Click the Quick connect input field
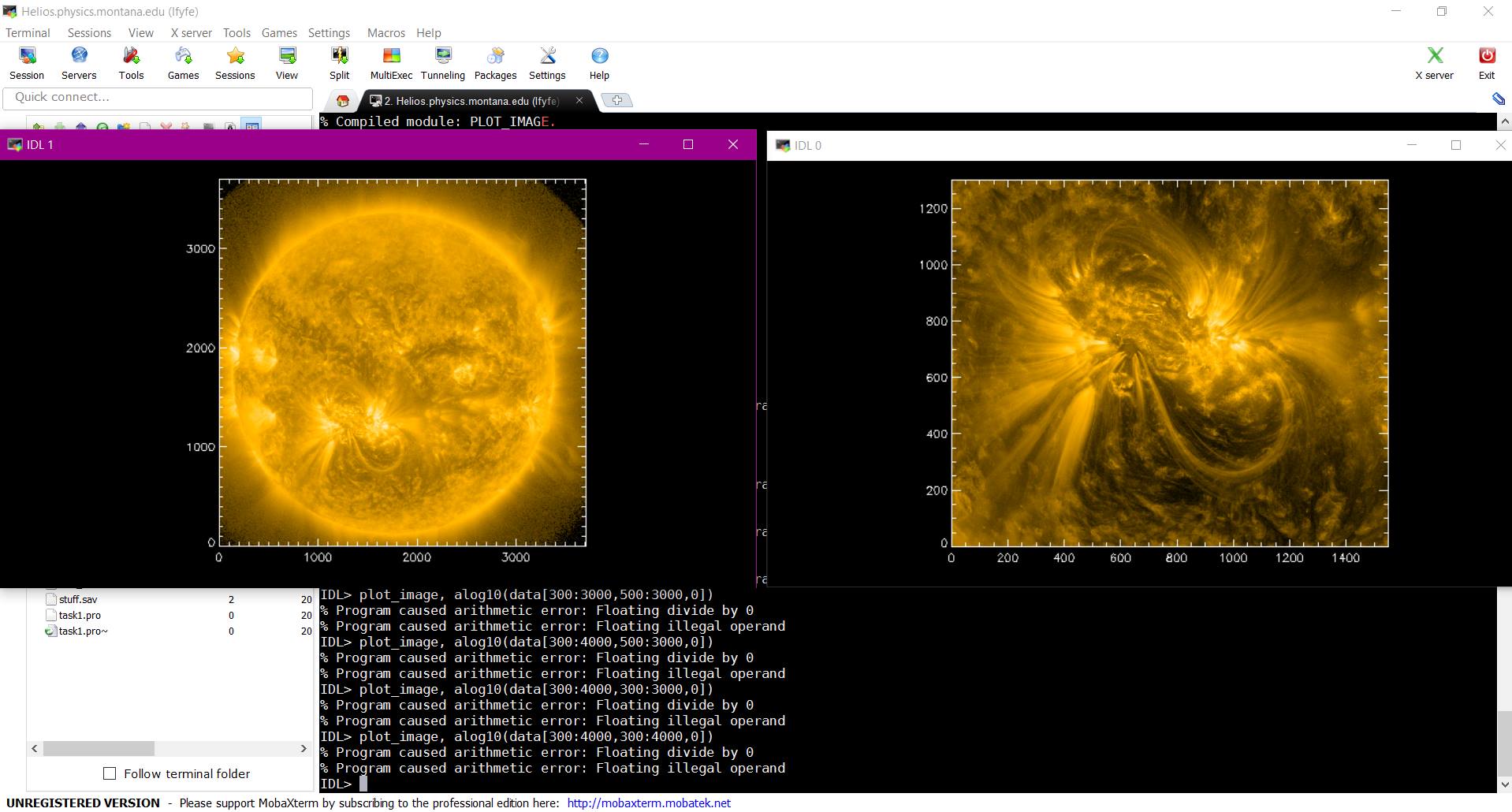The width and height of the screenshot is (1512, 812). coord(158,97)
